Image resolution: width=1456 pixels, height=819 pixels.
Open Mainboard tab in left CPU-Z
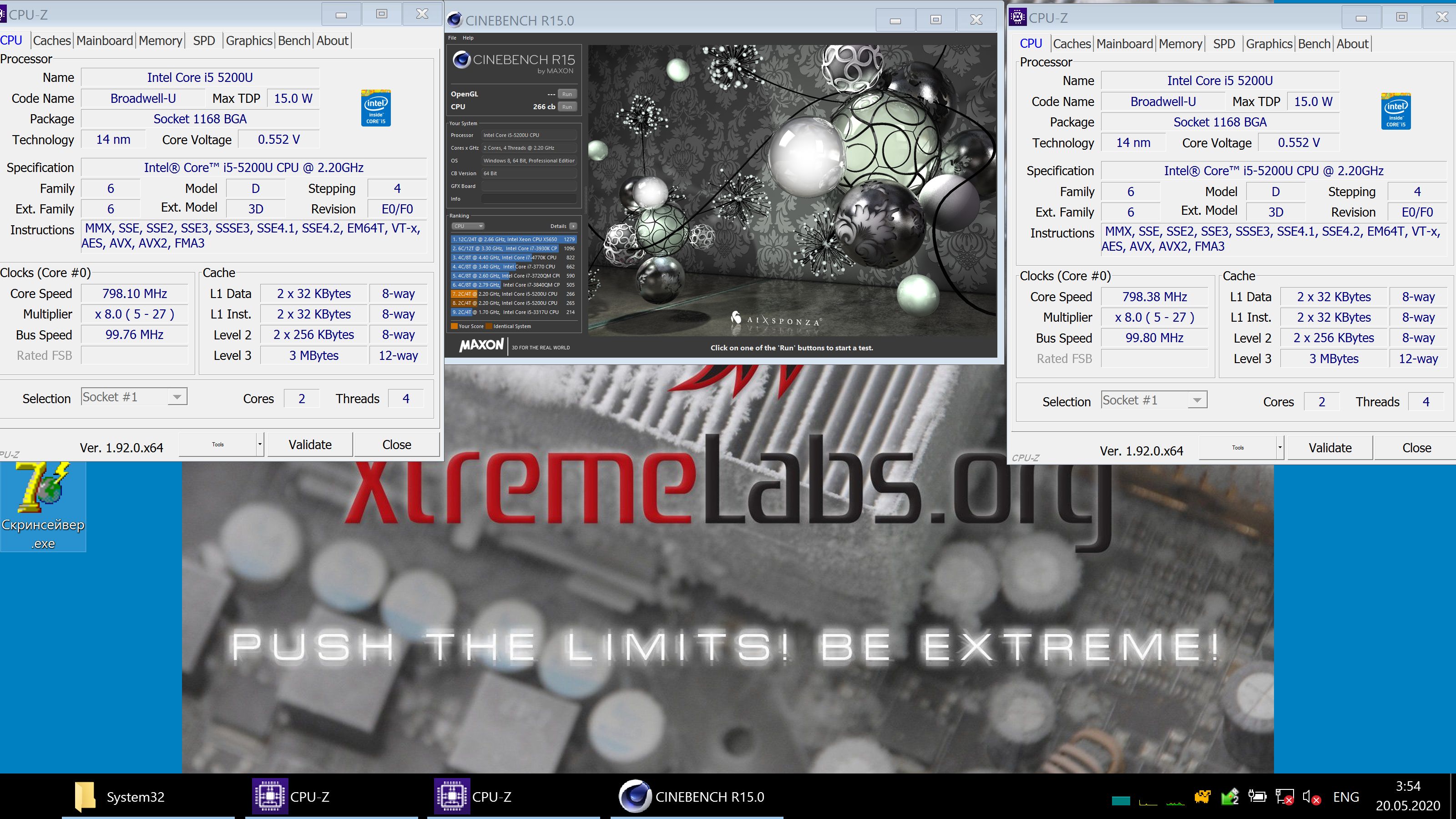click(x=105, y=40)
